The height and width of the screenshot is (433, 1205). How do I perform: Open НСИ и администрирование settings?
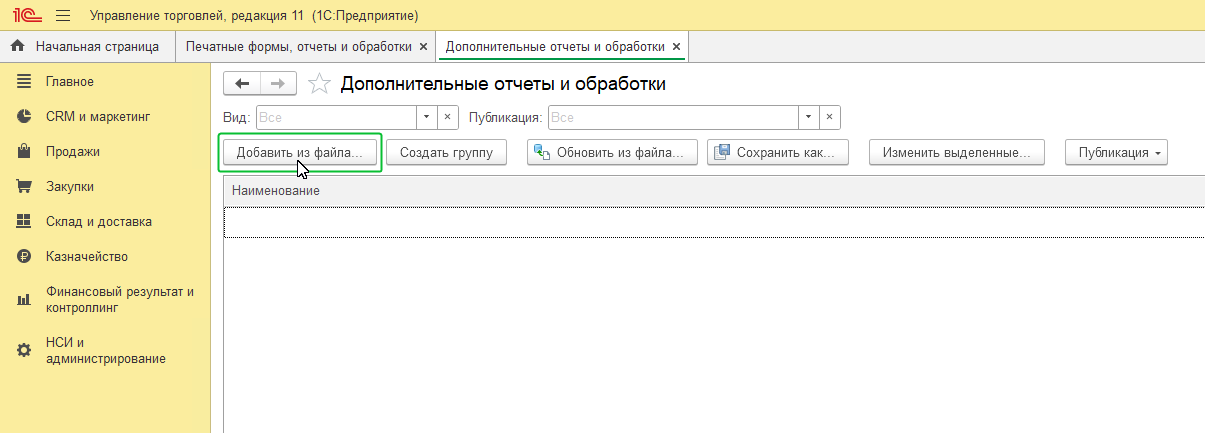pyautogui.click(x=105, y=350)
